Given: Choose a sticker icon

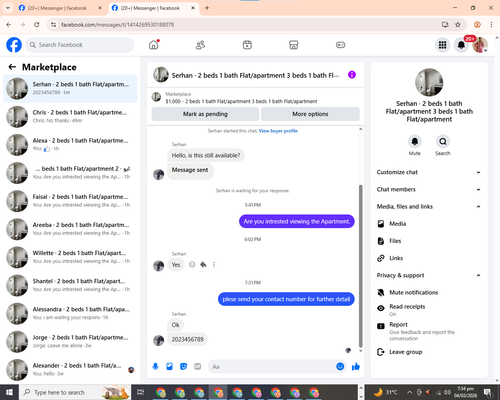Looking at the screenshot, I should (183, 367).
